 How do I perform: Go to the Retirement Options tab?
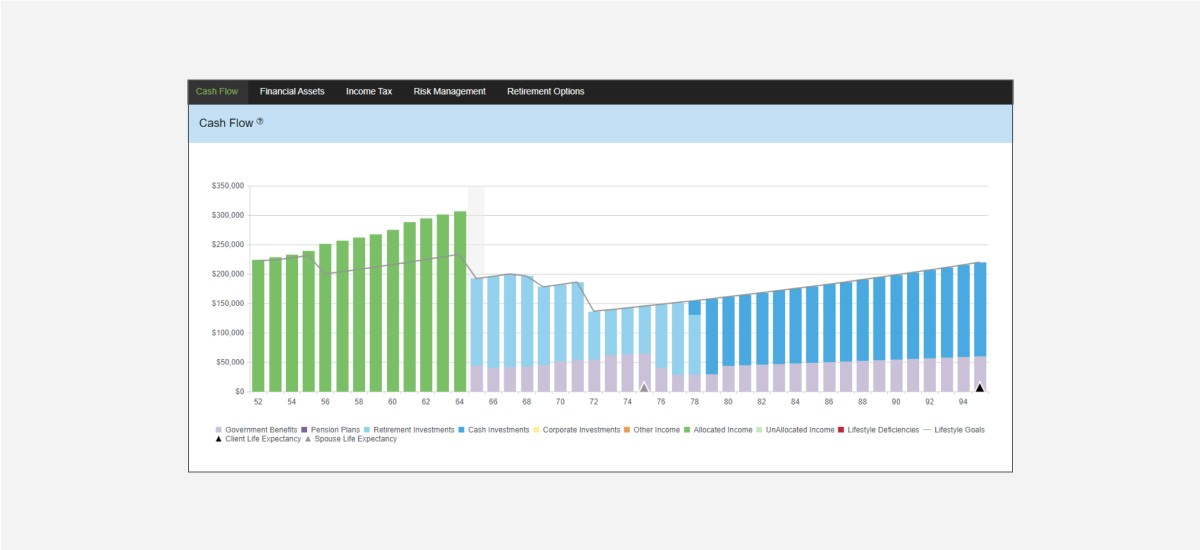tap(546, 92)
